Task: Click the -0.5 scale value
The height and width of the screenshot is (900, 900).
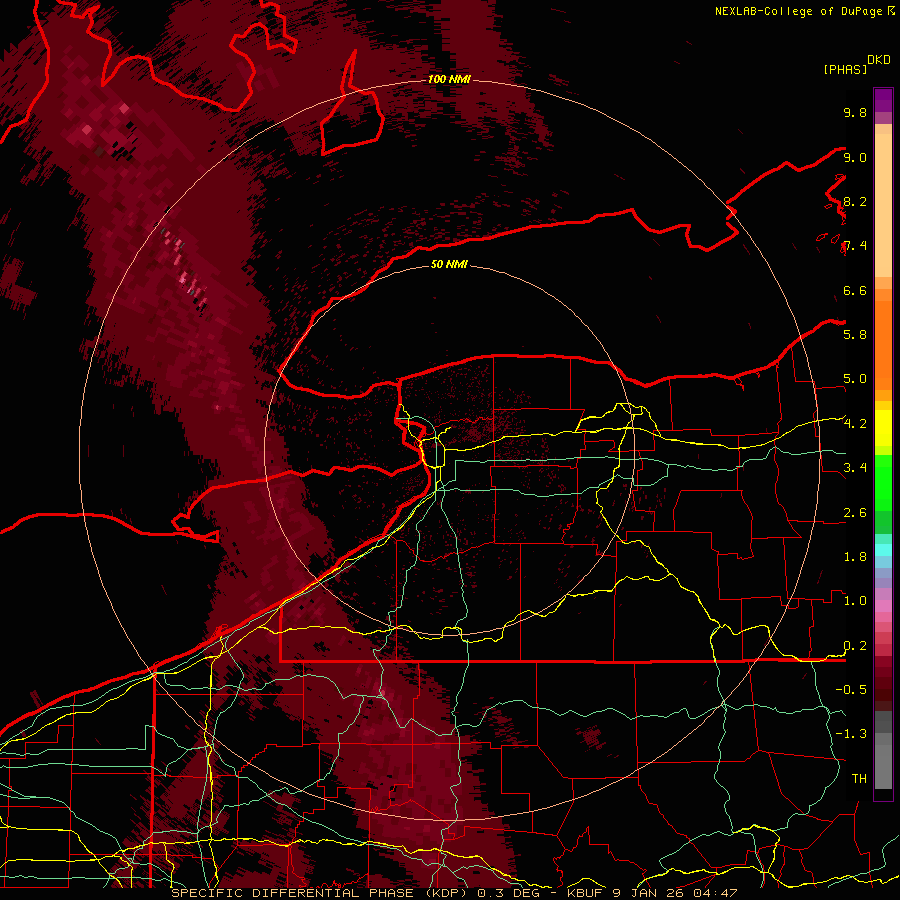Action: coord(851,689)
